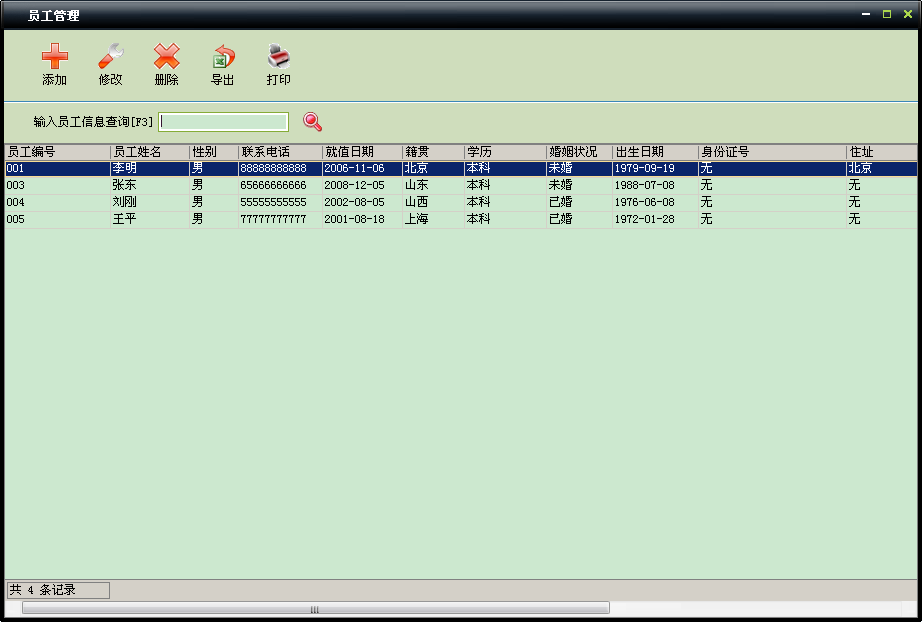The width and height of the screenshot is (922, 622).
Task: Select employee row 001
Action: coord(461,168)
